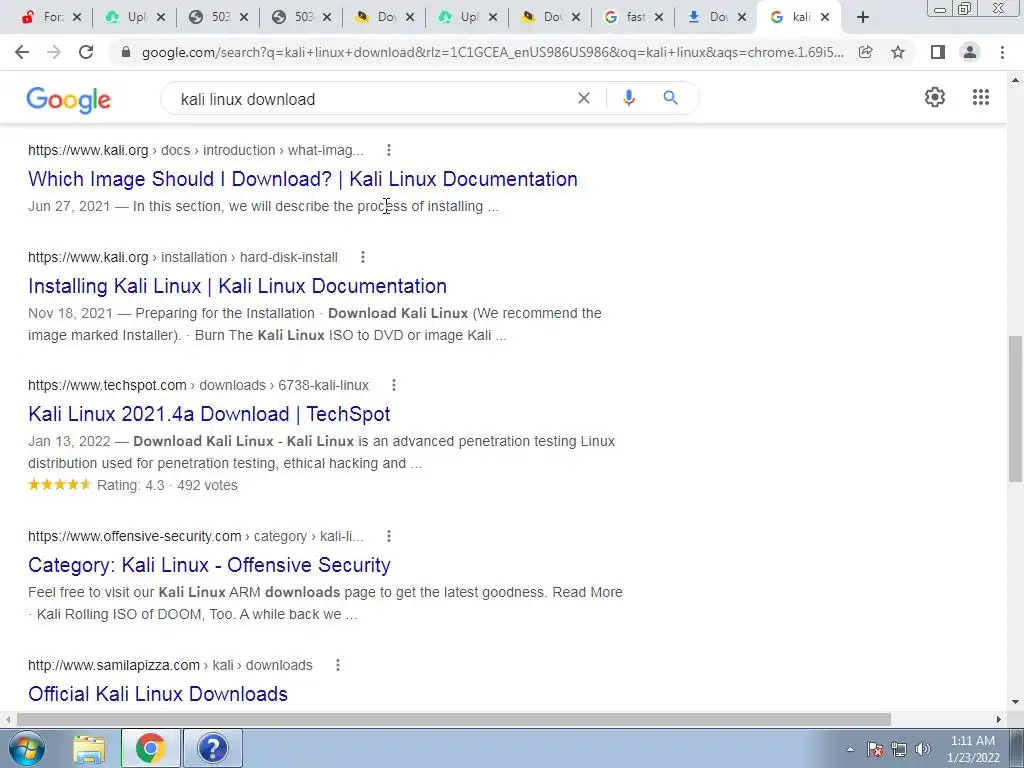
Task: Open the Windows Start menu
Action: click(26, 748)
